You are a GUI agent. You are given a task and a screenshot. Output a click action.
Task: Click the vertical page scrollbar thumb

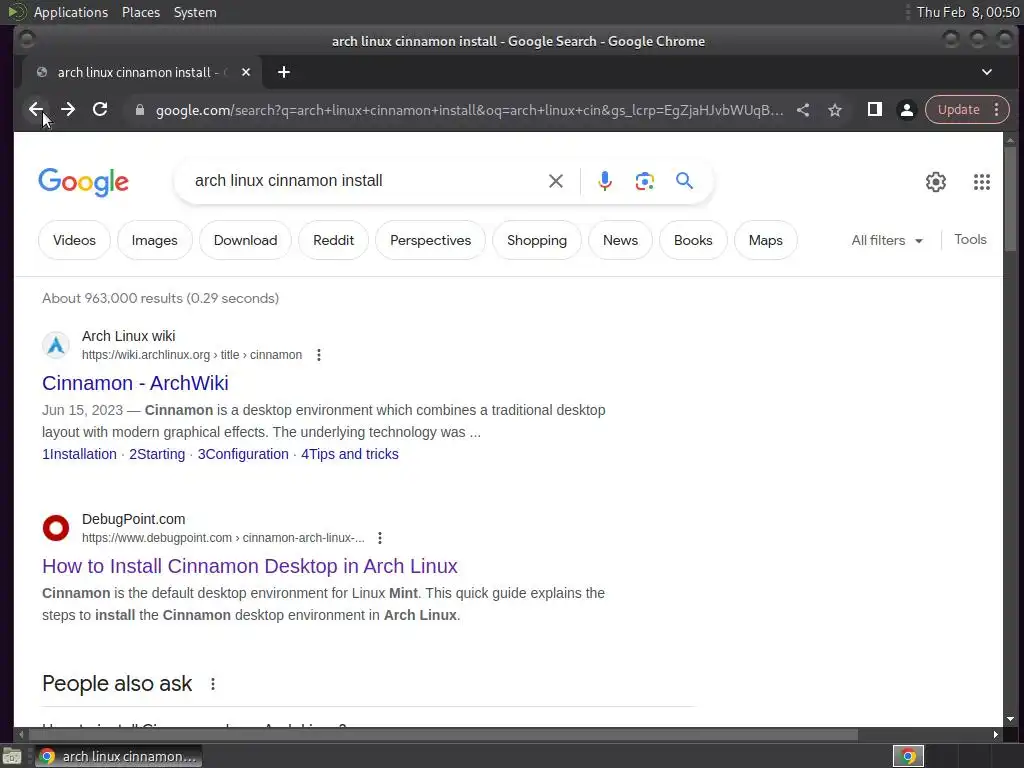click(x=1010, y=199)
